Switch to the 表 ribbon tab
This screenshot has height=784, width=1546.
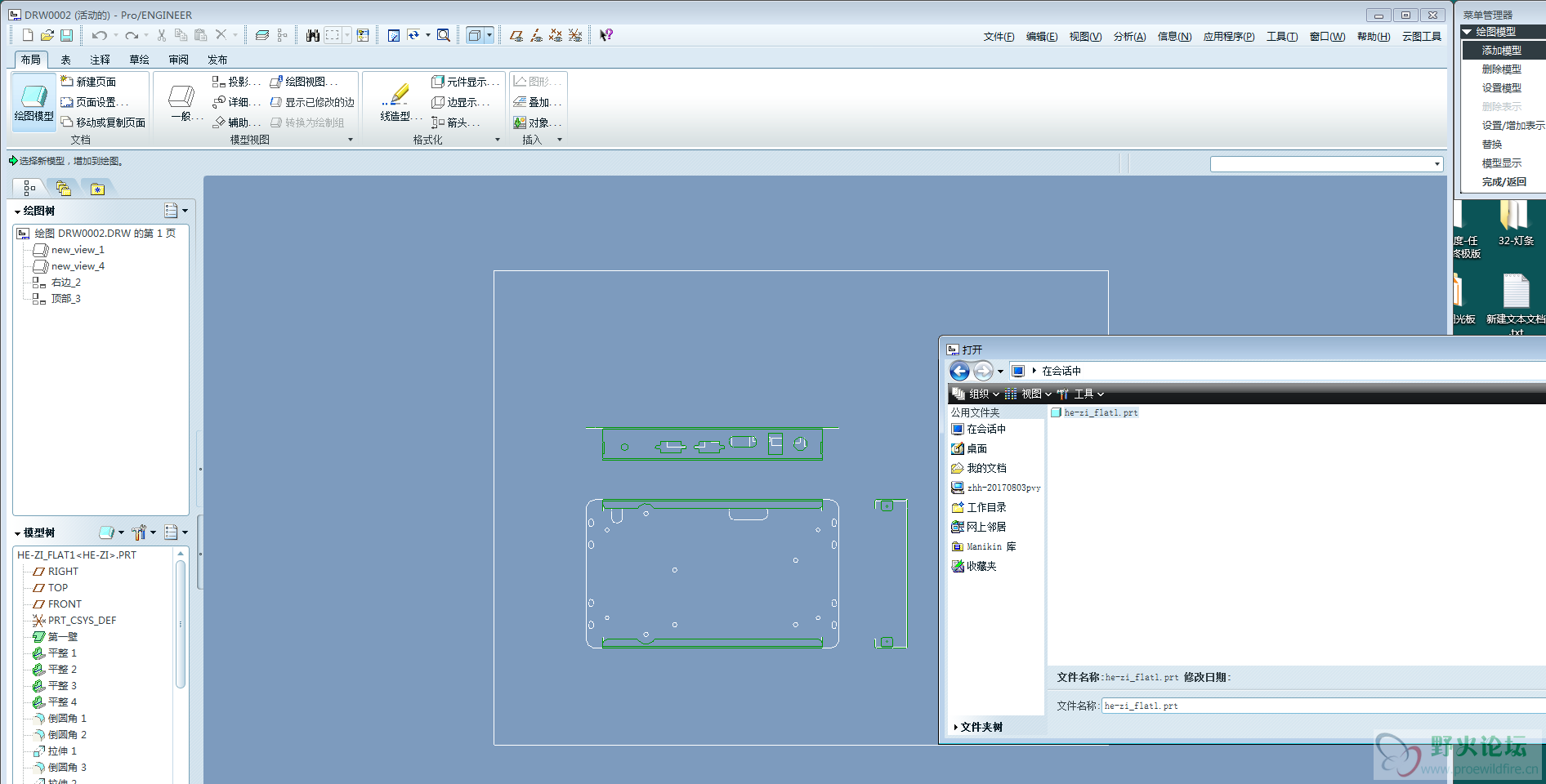[x=65, y=60]
